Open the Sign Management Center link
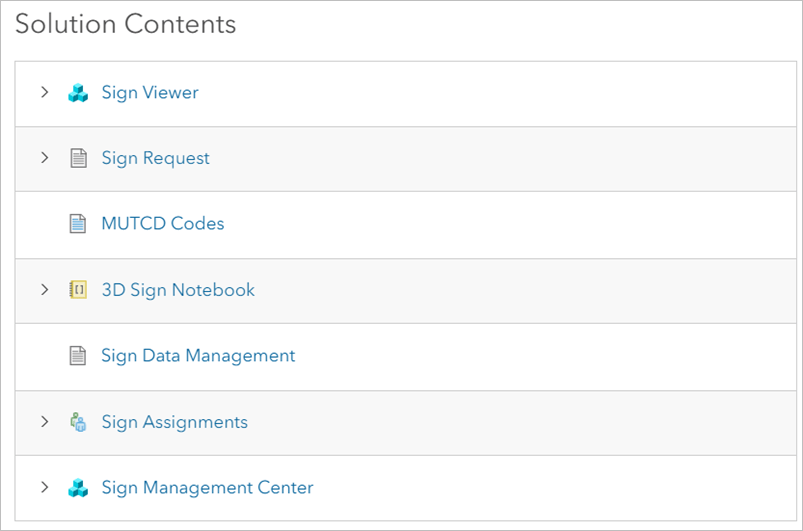This screenshot has width=803, height=531. [207, 488]
